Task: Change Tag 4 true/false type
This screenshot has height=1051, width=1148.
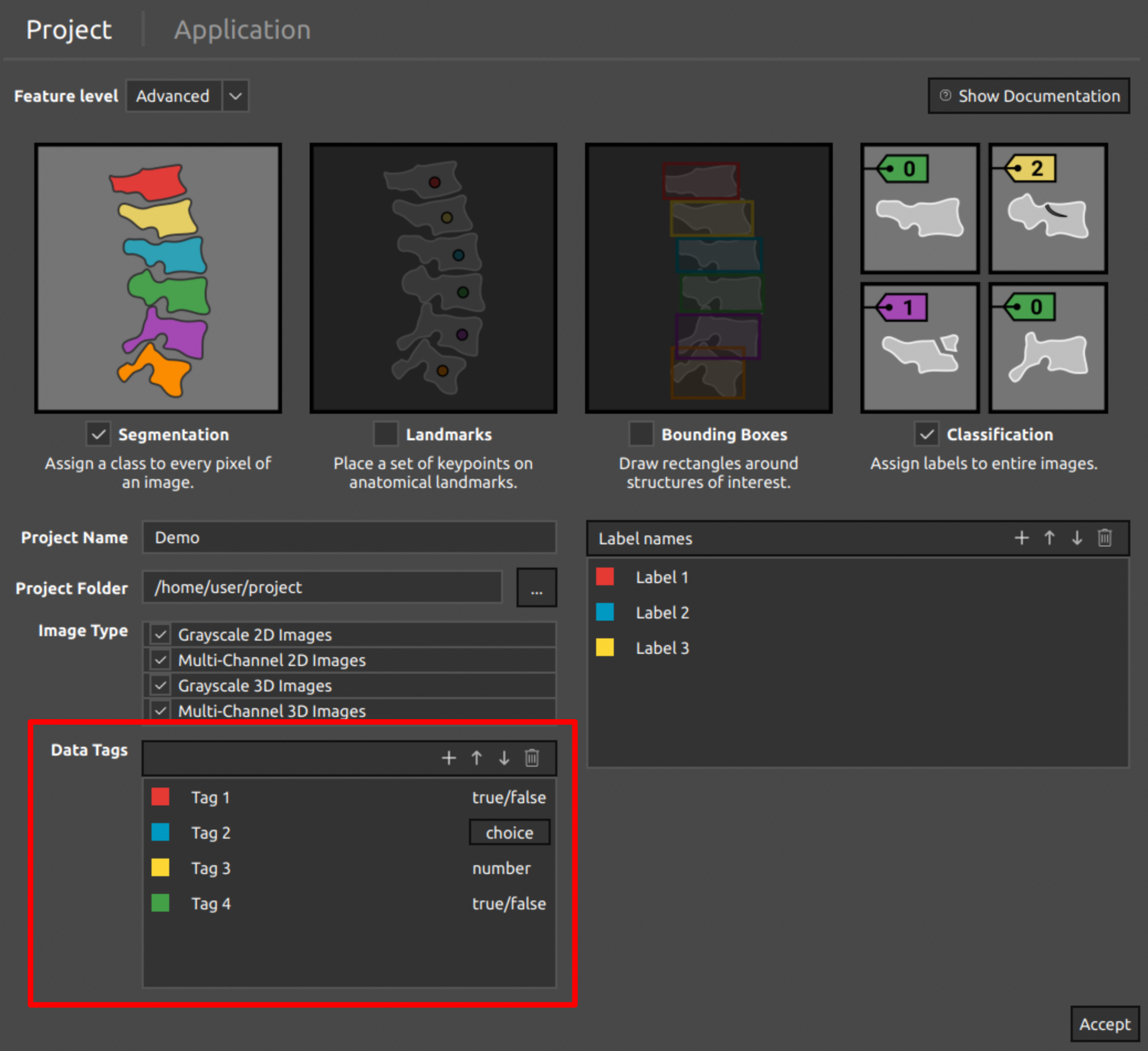Action: (x=509, y=903)
